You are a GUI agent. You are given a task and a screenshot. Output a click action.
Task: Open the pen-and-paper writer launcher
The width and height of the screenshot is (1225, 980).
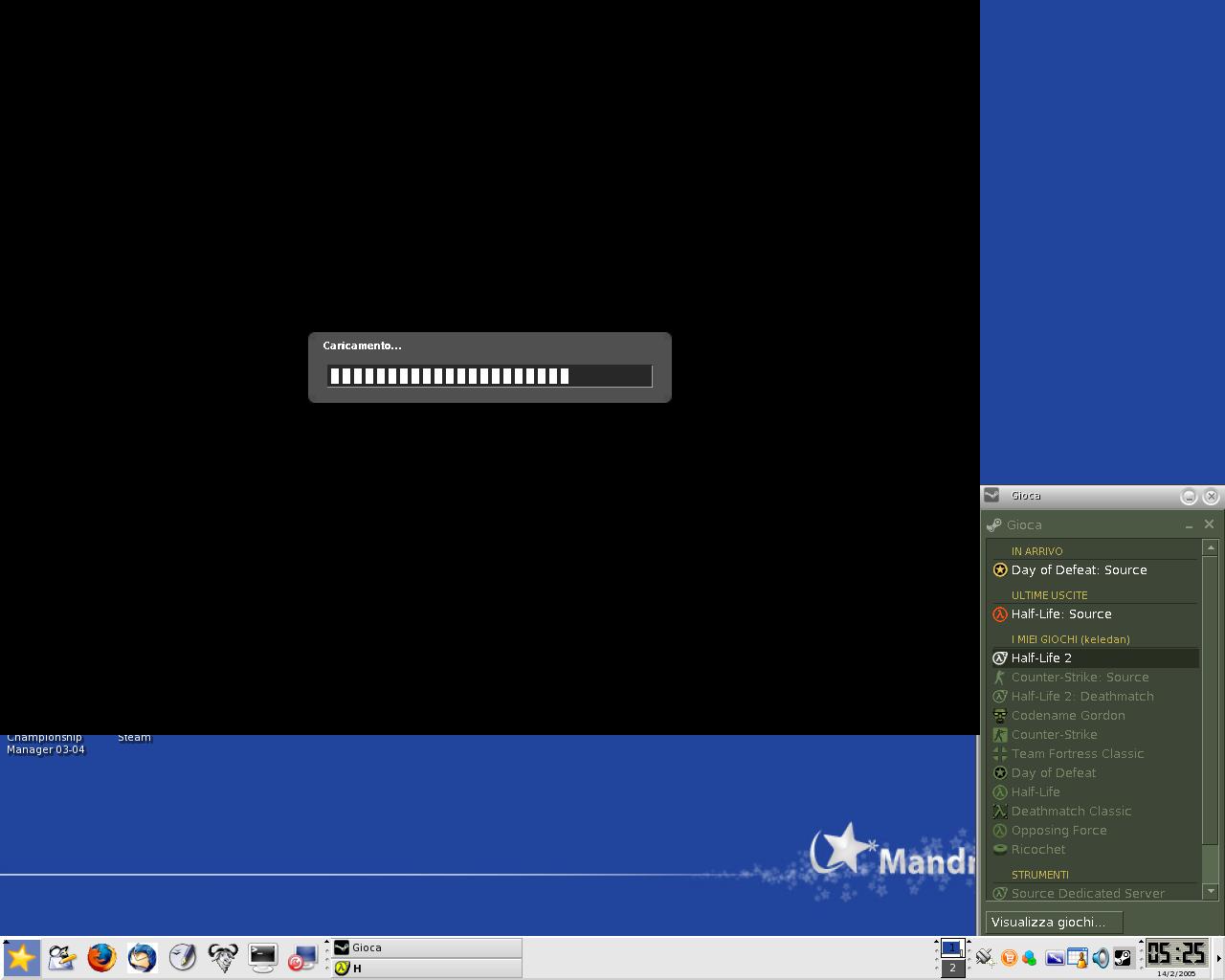tap(182, 957)
